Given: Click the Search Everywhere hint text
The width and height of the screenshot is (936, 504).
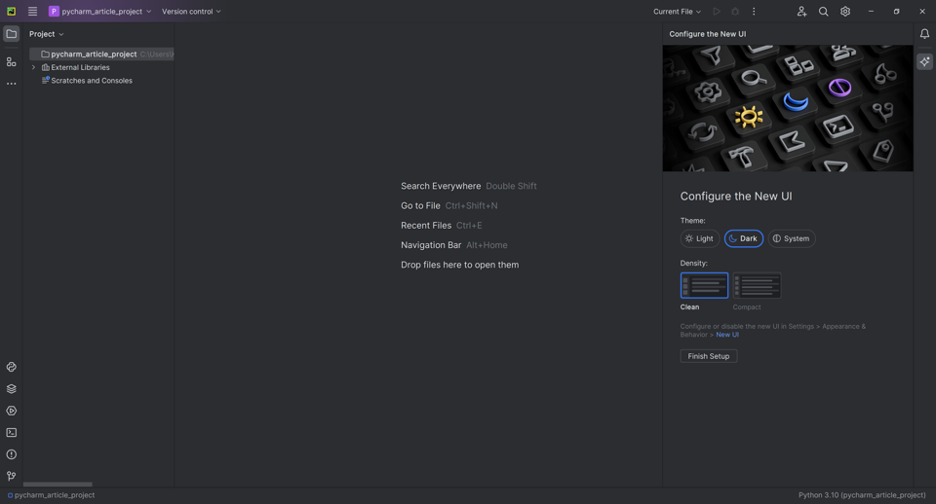Looking at the screenshot, I should point(441,186).
